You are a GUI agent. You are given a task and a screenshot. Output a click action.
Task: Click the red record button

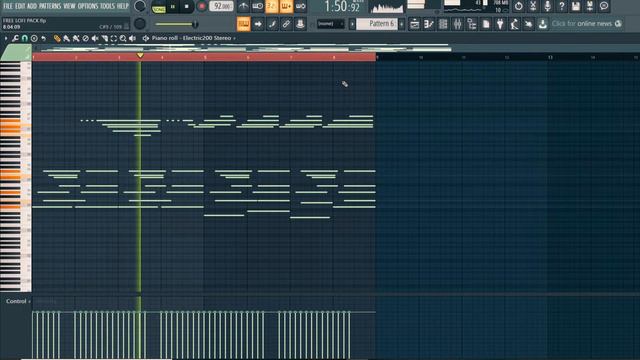[201, 7]
